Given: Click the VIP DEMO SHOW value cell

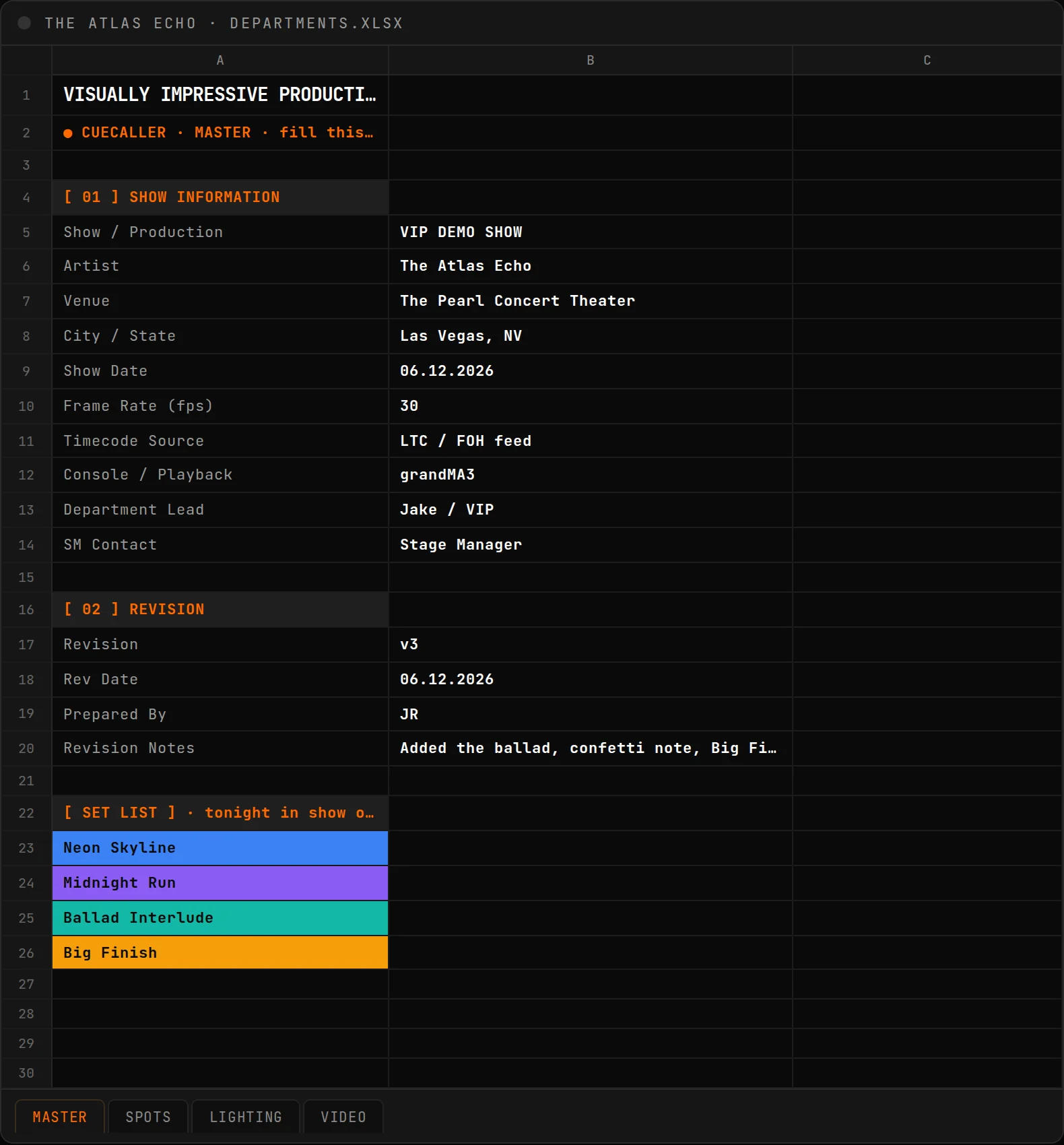Looking at the screenshot, I should point(591,232).
